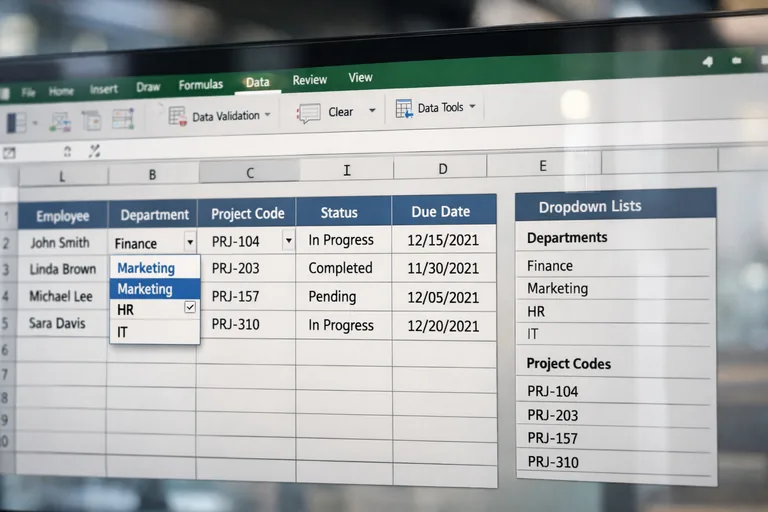Click the Employee header cell
The width and height of the screenshot is (768, 512).
click(x=63, y=216)
